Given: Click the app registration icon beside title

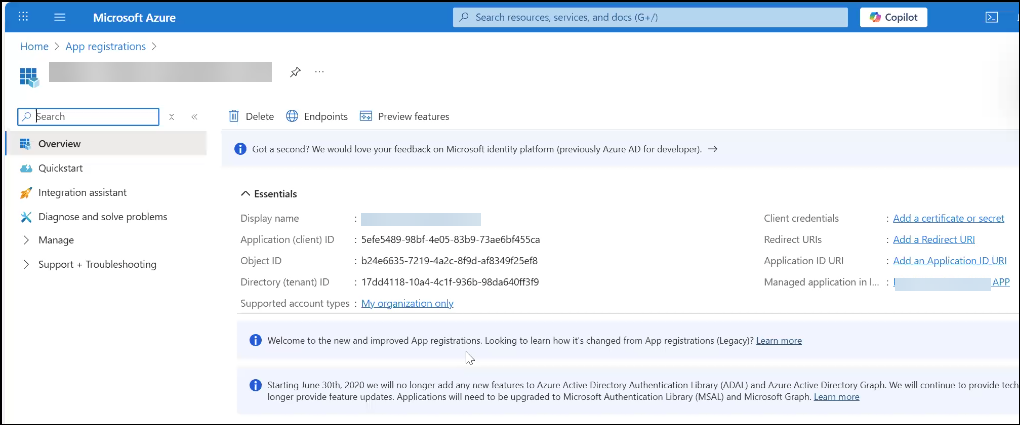Looking at the screenshot, I should tap(29, 77).
